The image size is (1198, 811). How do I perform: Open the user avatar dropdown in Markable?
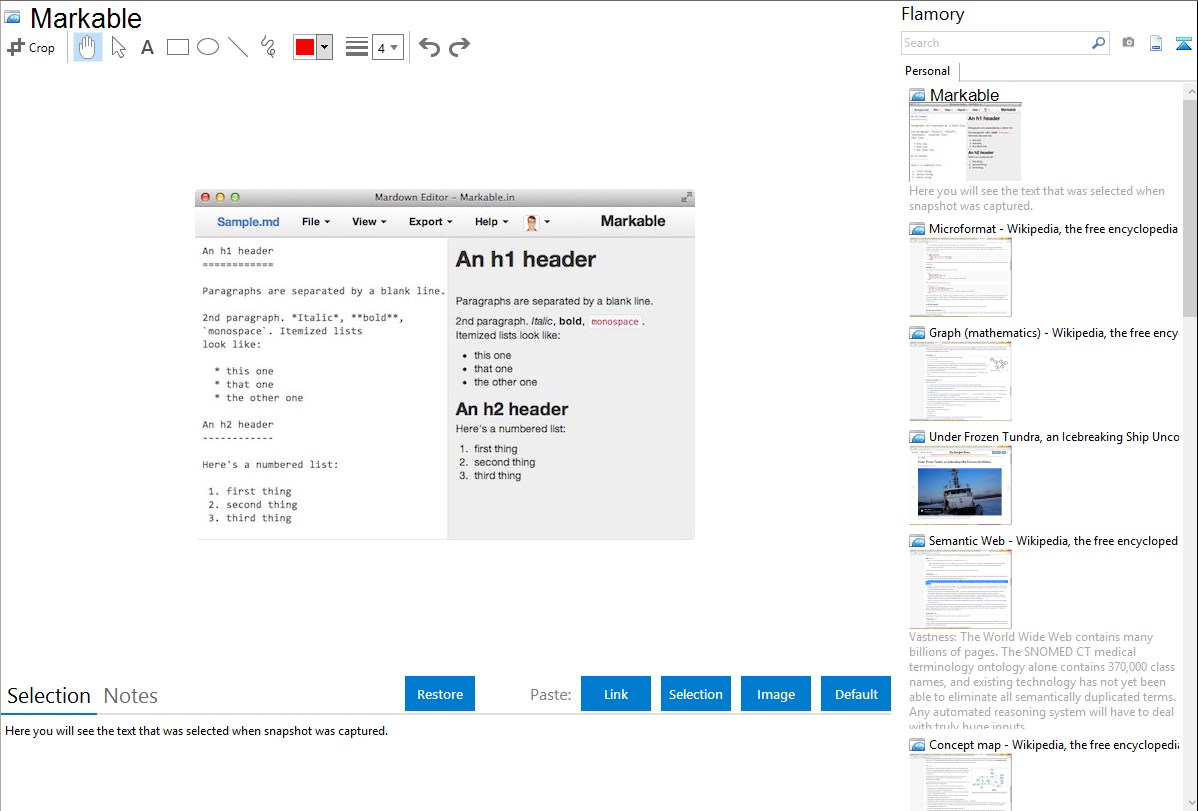tap(537, 222)
